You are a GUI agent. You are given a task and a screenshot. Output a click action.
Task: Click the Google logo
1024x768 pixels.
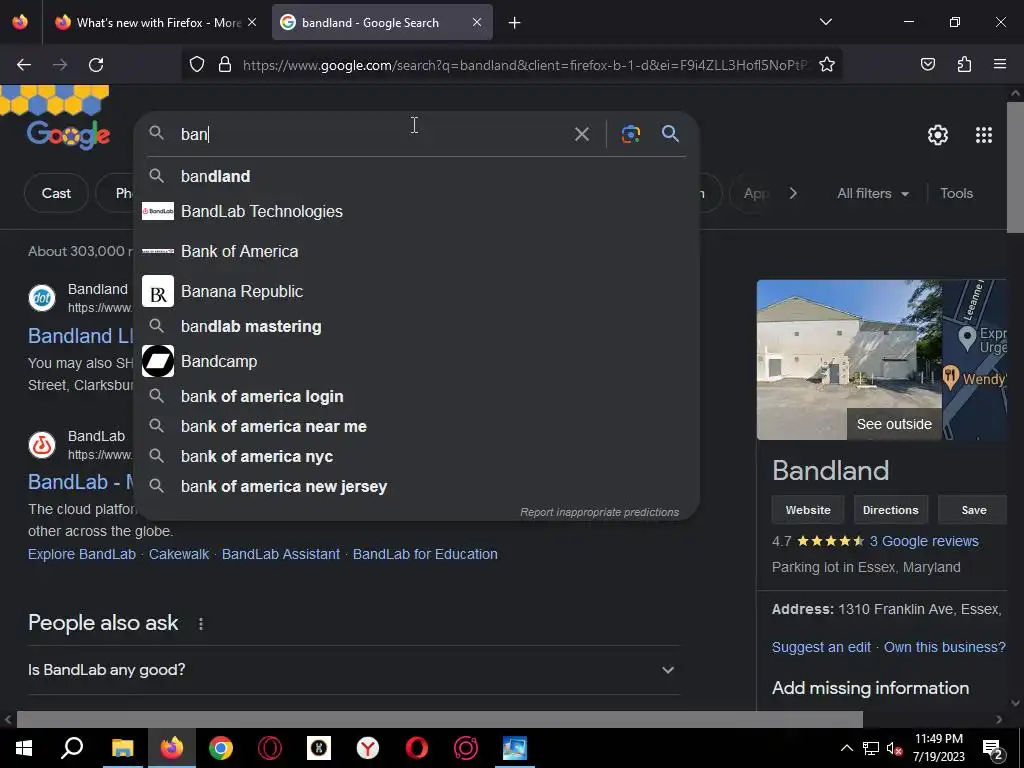(69, 135)
